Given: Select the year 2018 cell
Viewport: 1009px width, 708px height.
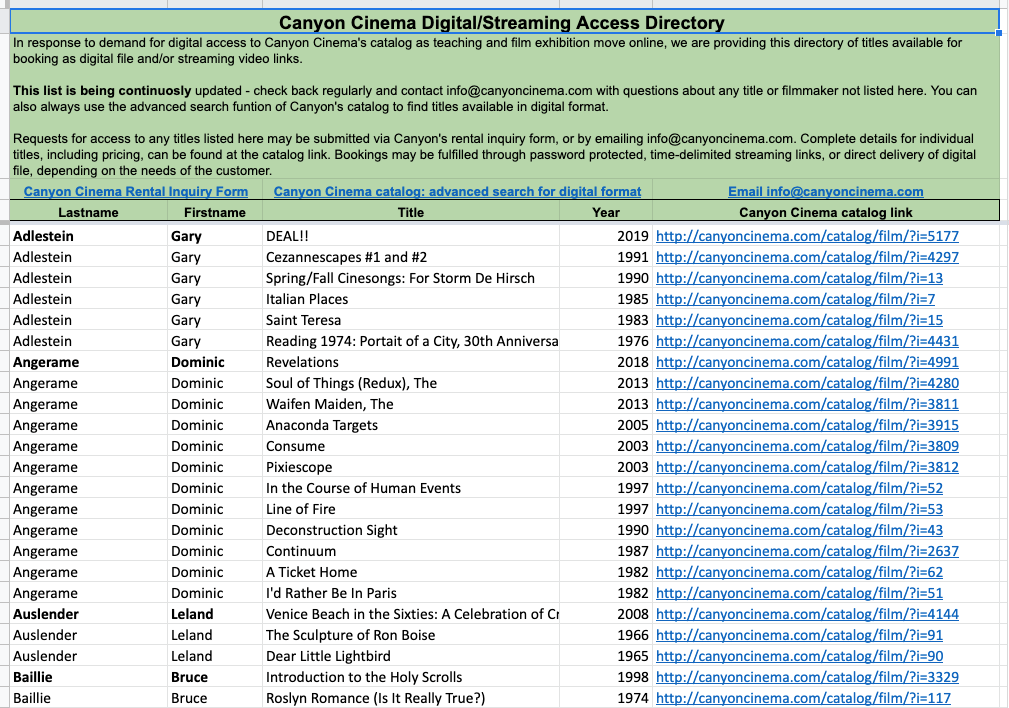Looking at the screenshot, I should (606, 362).
